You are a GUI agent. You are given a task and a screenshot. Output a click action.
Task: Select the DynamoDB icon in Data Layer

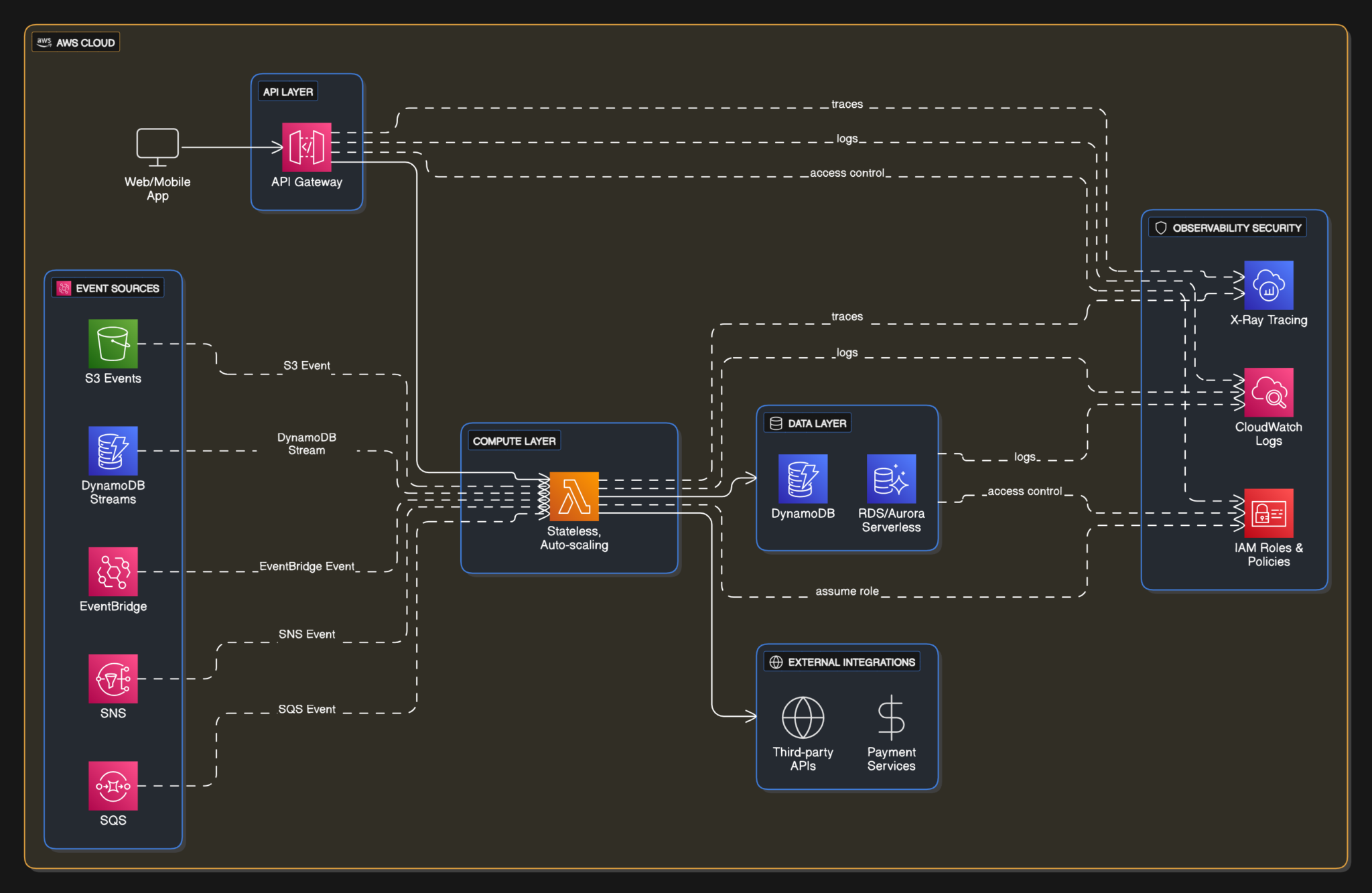point(802,479)
